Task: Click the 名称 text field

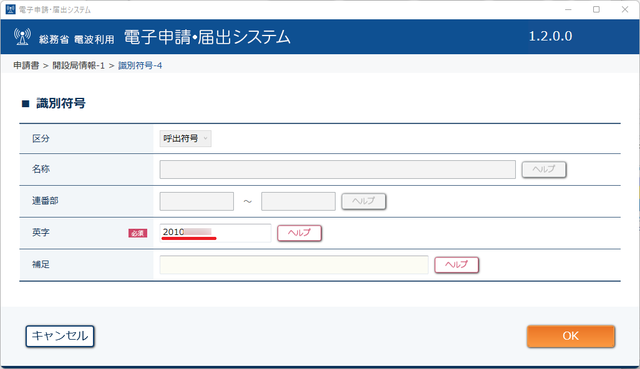Action: pyautogui.click(x=338, y=169)
